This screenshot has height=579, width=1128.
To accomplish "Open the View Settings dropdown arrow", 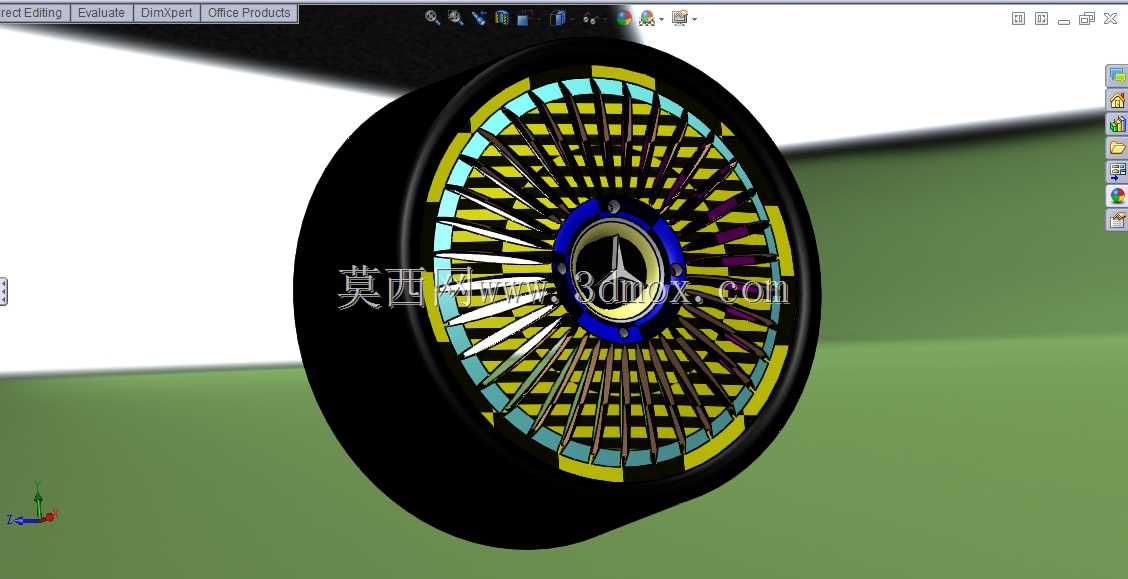I will click(x=695, y=19).
